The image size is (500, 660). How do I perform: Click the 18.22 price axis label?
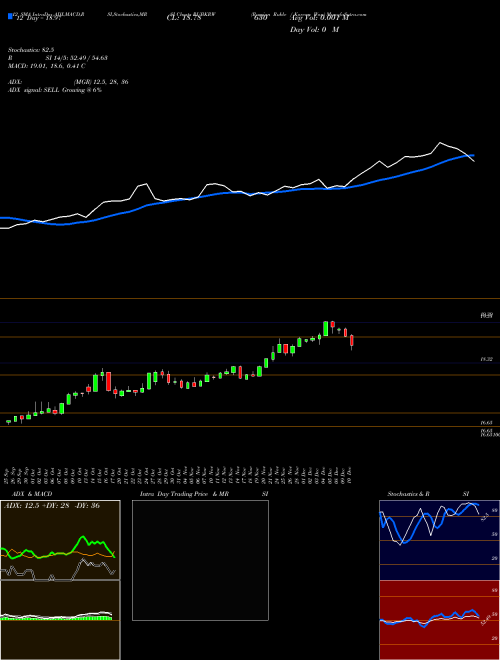coord(487,359)
